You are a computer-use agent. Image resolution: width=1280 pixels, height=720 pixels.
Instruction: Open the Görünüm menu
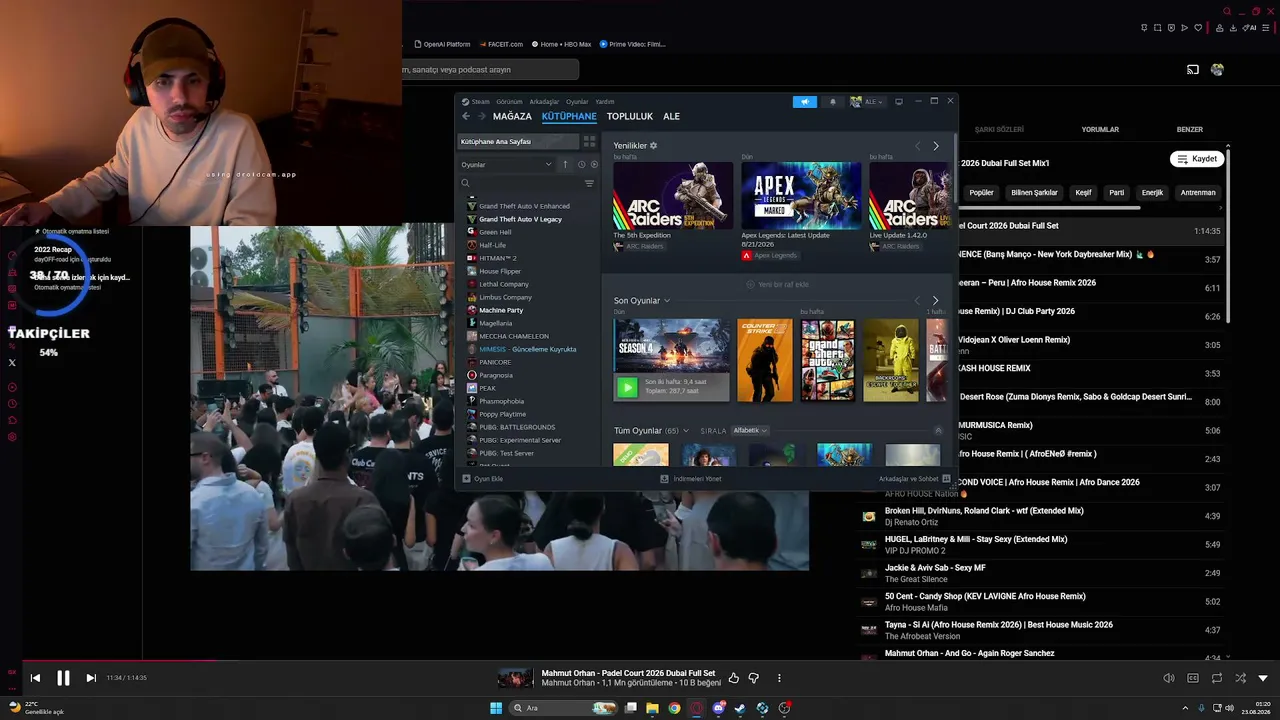pyautogui.click(x=510, y=102)
